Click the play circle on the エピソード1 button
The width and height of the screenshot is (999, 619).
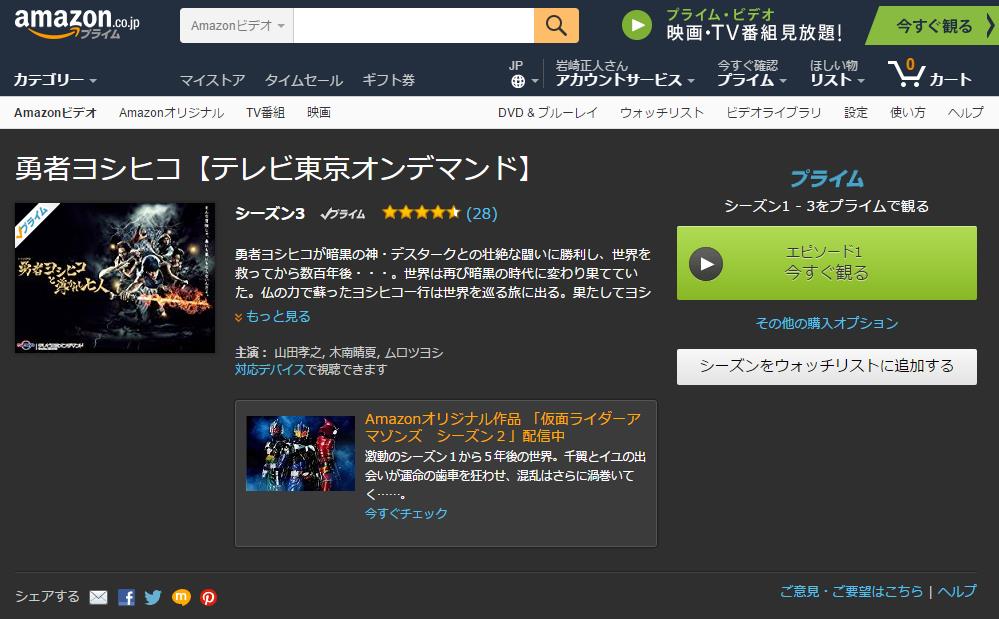(706, 264)
